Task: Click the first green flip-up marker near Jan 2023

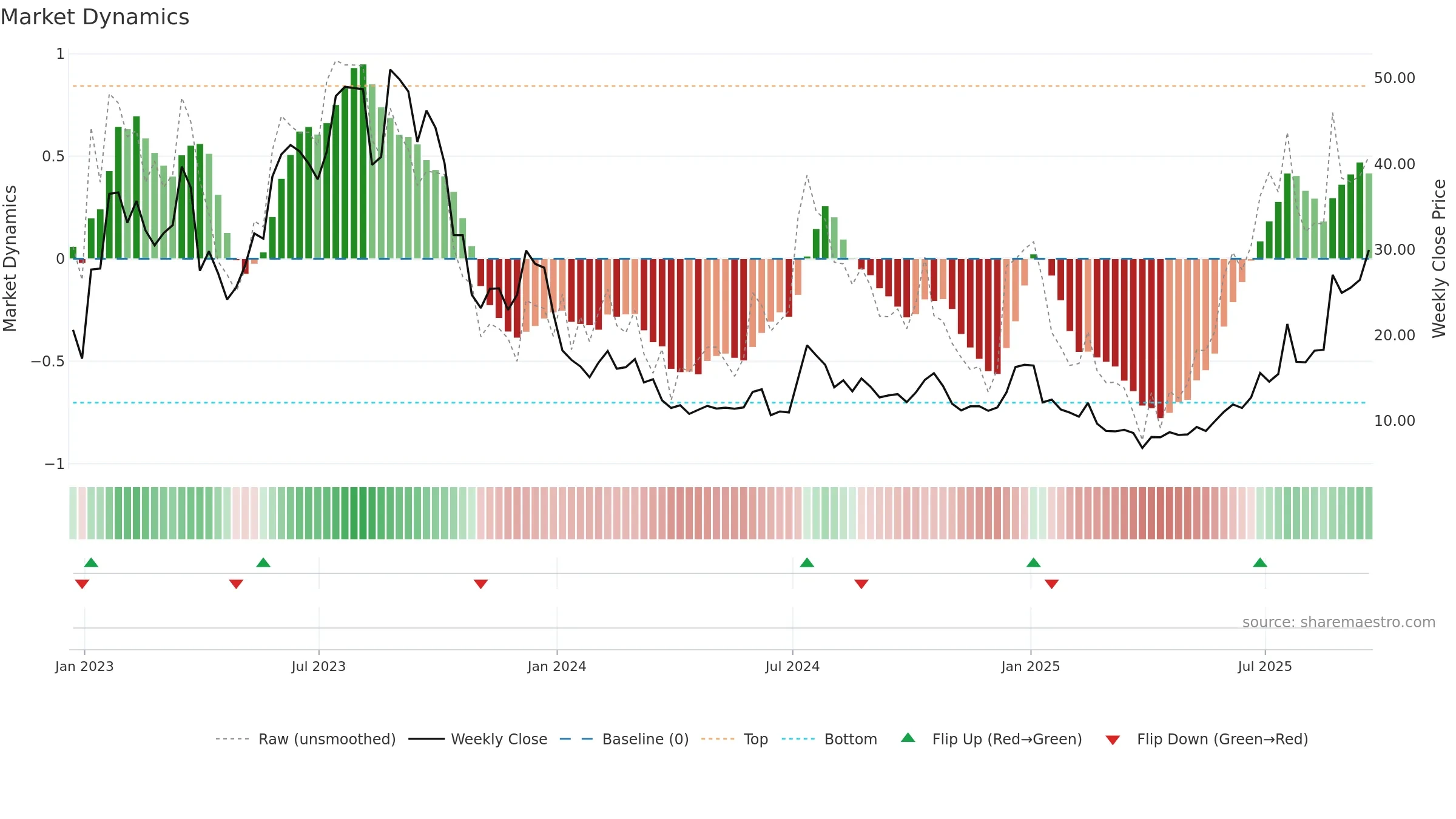Action: (x=91, y=562)
